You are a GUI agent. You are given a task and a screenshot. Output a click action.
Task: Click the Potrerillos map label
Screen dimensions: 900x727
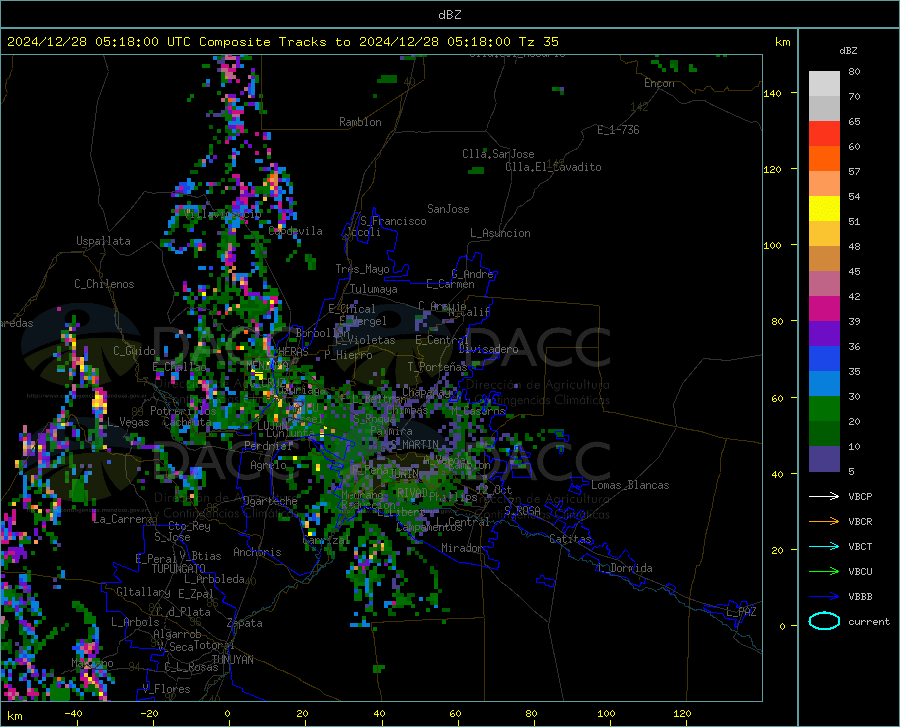(x=183, y=411)
